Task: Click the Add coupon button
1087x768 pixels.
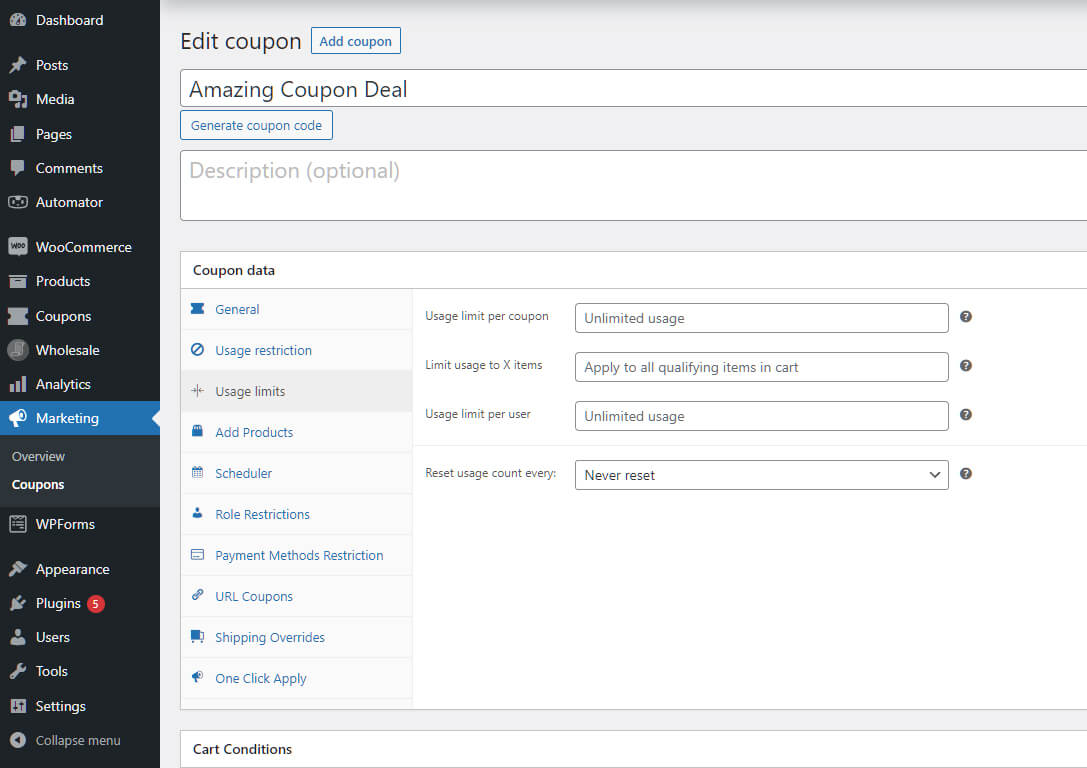Action: (x=355, y=41)
